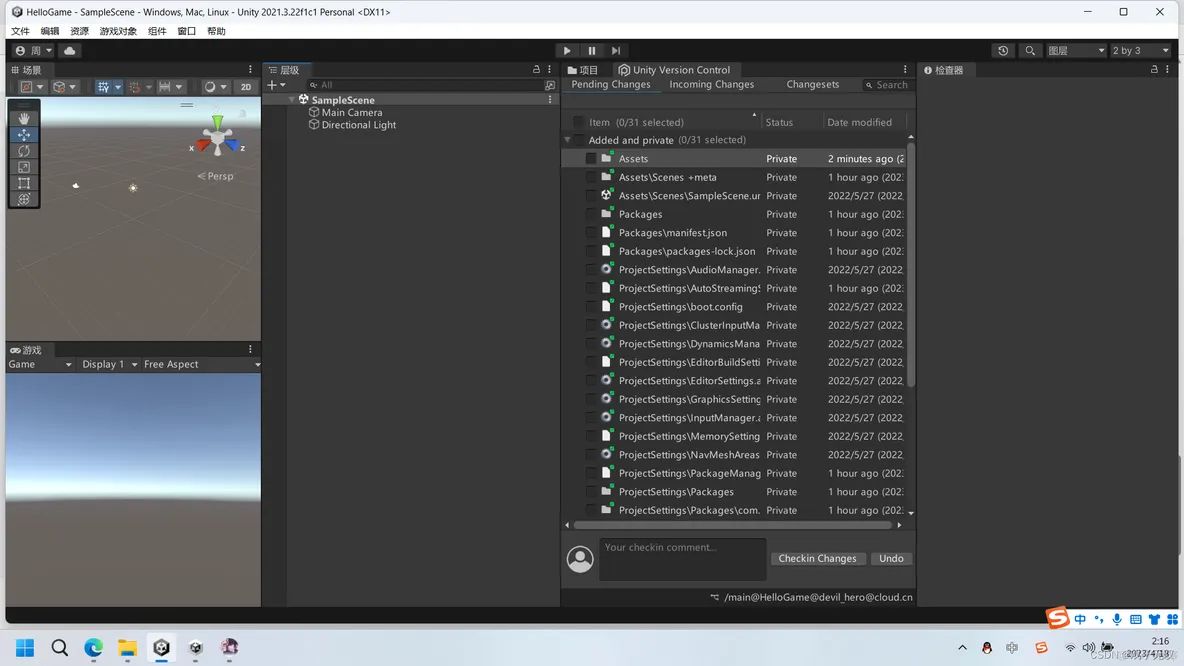Toggle the hierarchy panel lock icon
The width and height of the screenshot is (1184, 666).
pos(536,69)
